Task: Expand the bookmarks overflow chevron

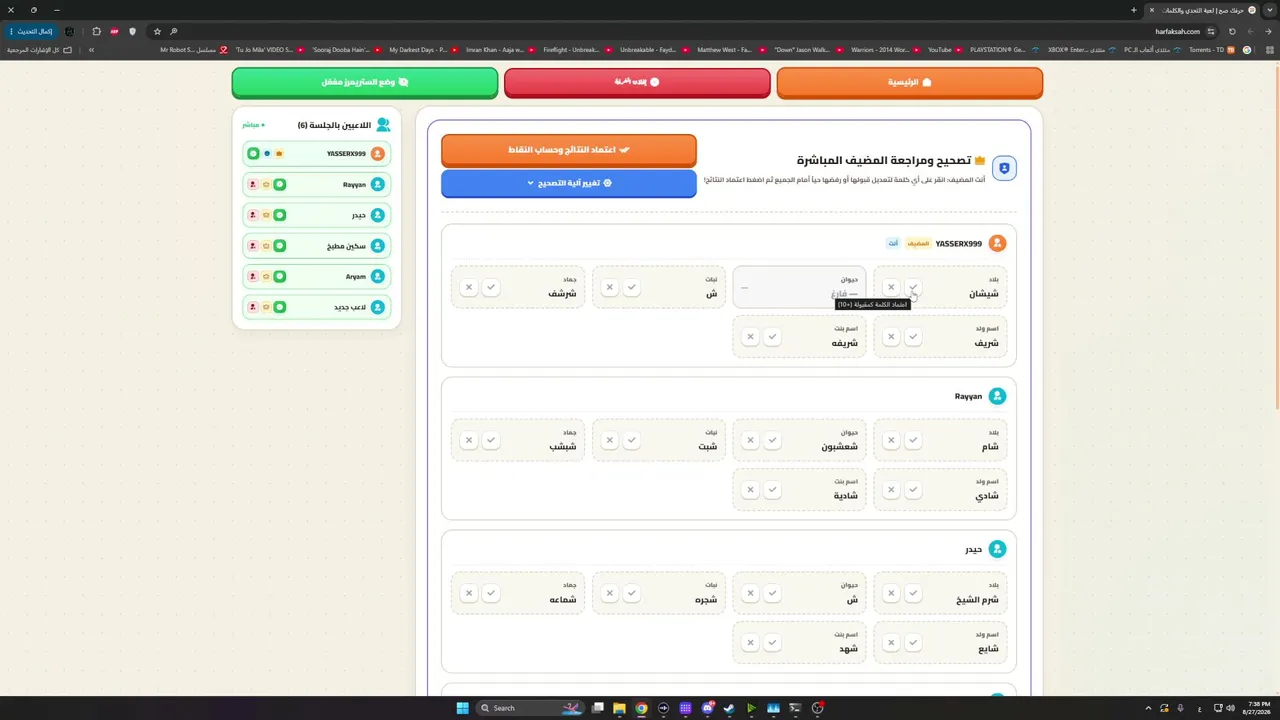Action: pyautogui.click(x=91, y=50)
